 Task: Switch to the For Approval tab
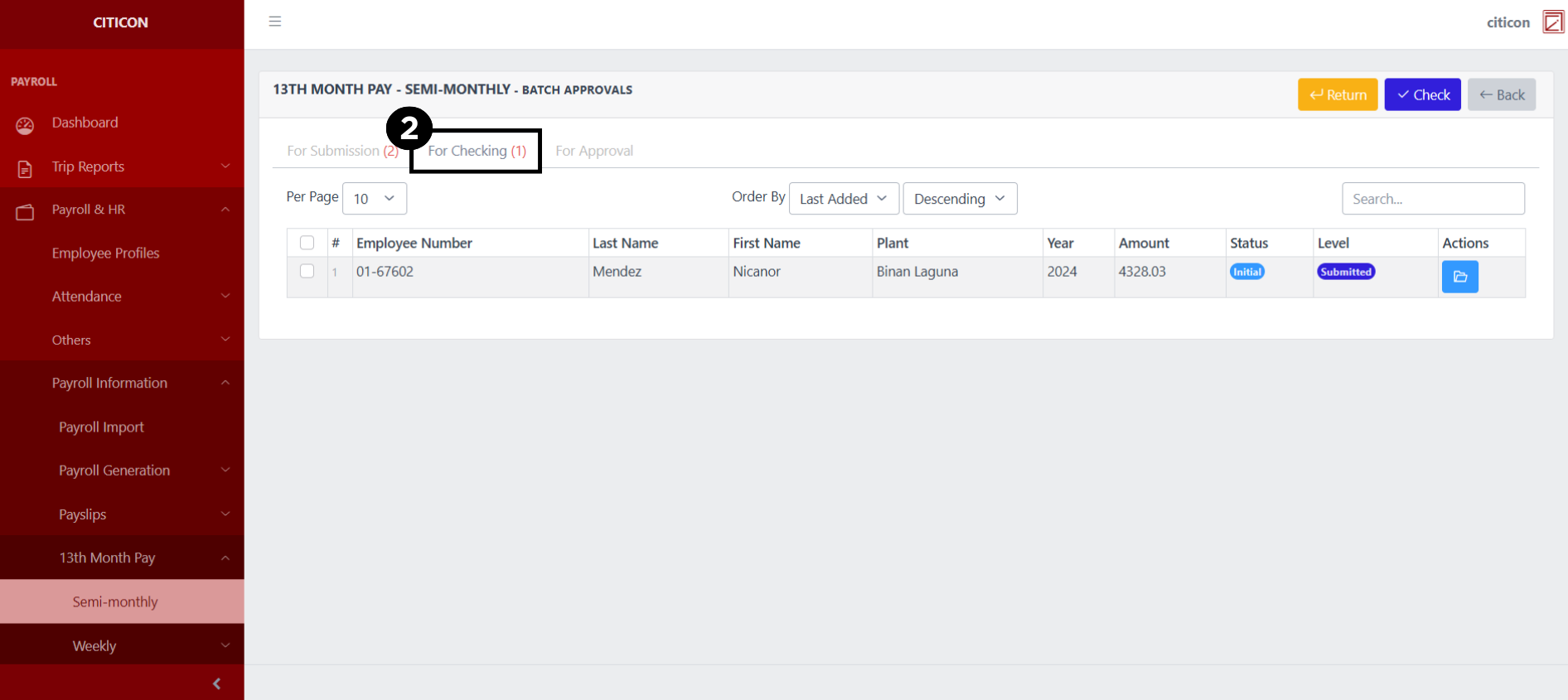click(x=593, y=151)
